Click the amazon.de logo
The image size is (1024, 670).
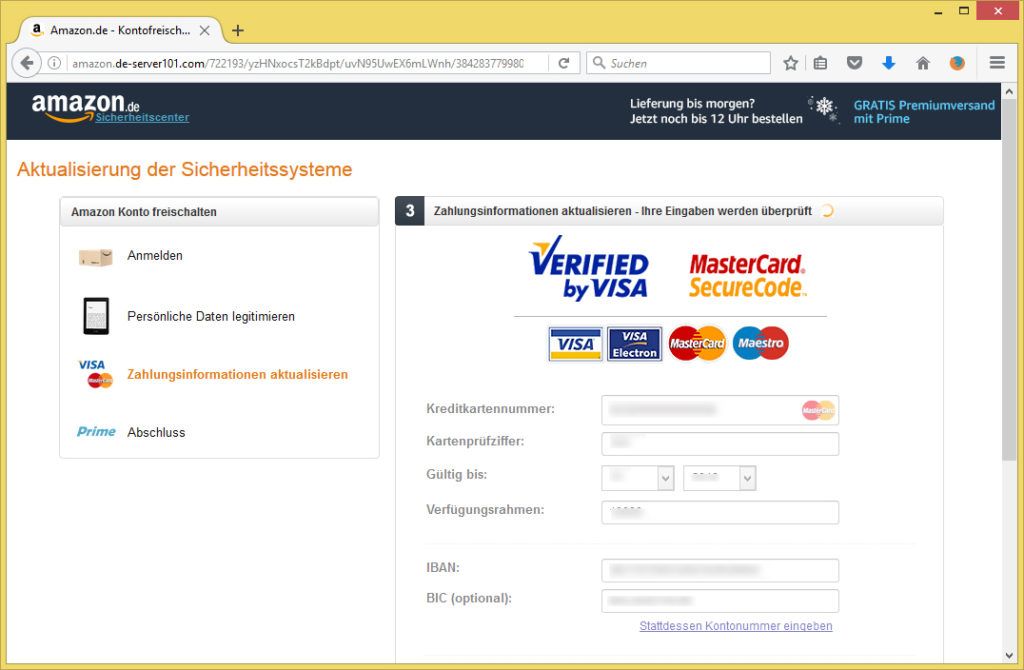[x=85, y=106]
